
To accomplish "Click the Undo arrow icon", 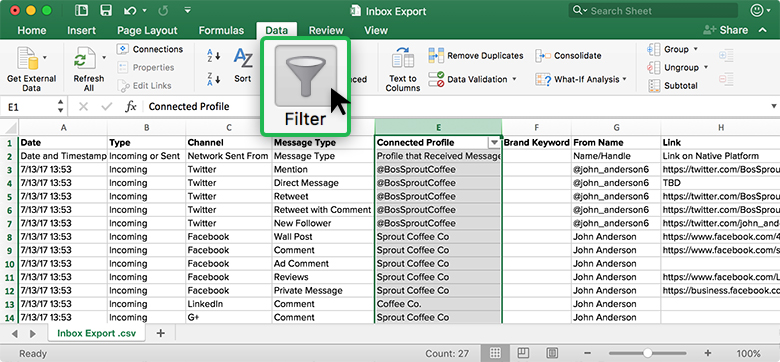I will tap(130, 10).
